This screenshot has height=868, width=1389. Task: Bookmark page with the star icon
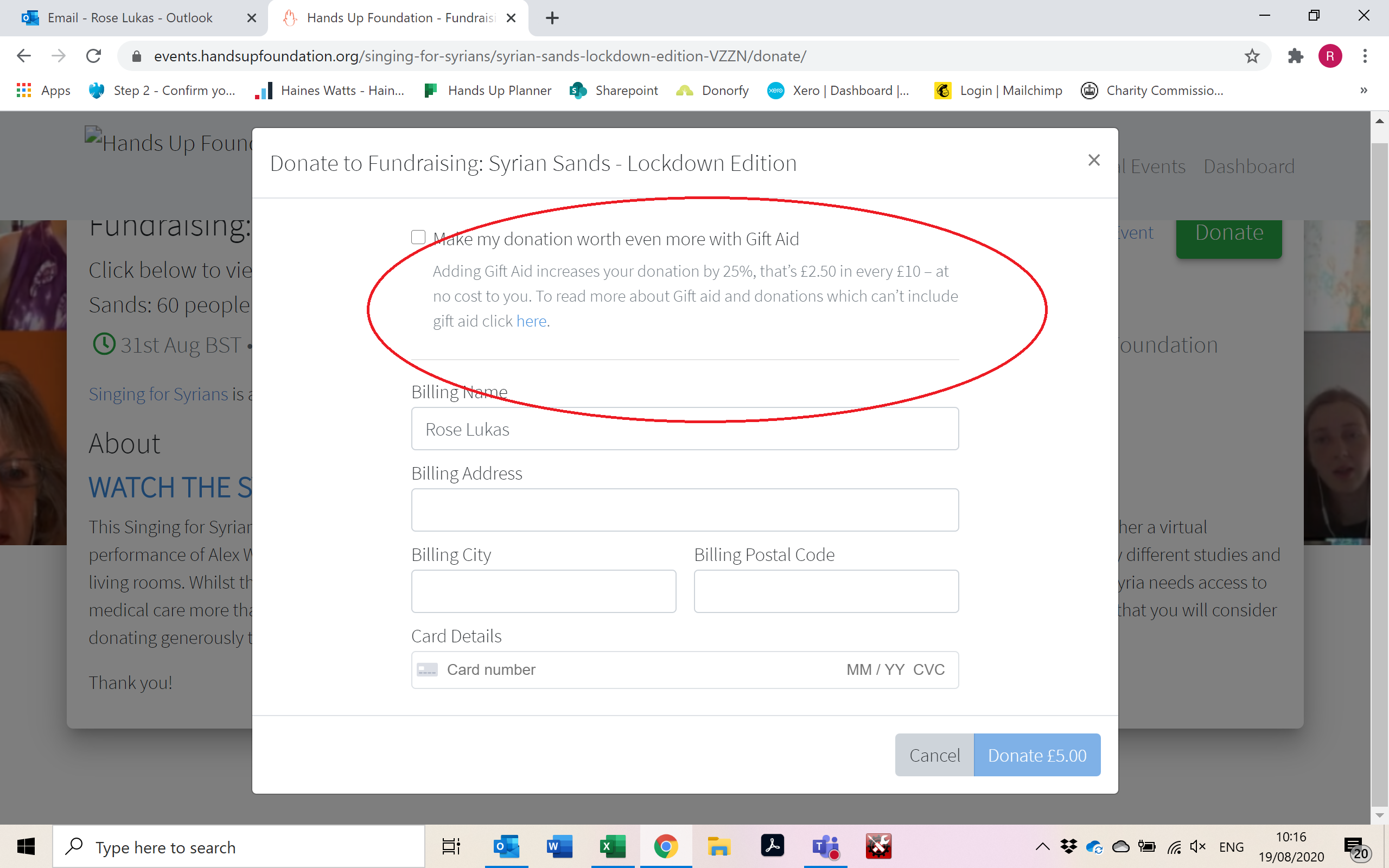1252,56
